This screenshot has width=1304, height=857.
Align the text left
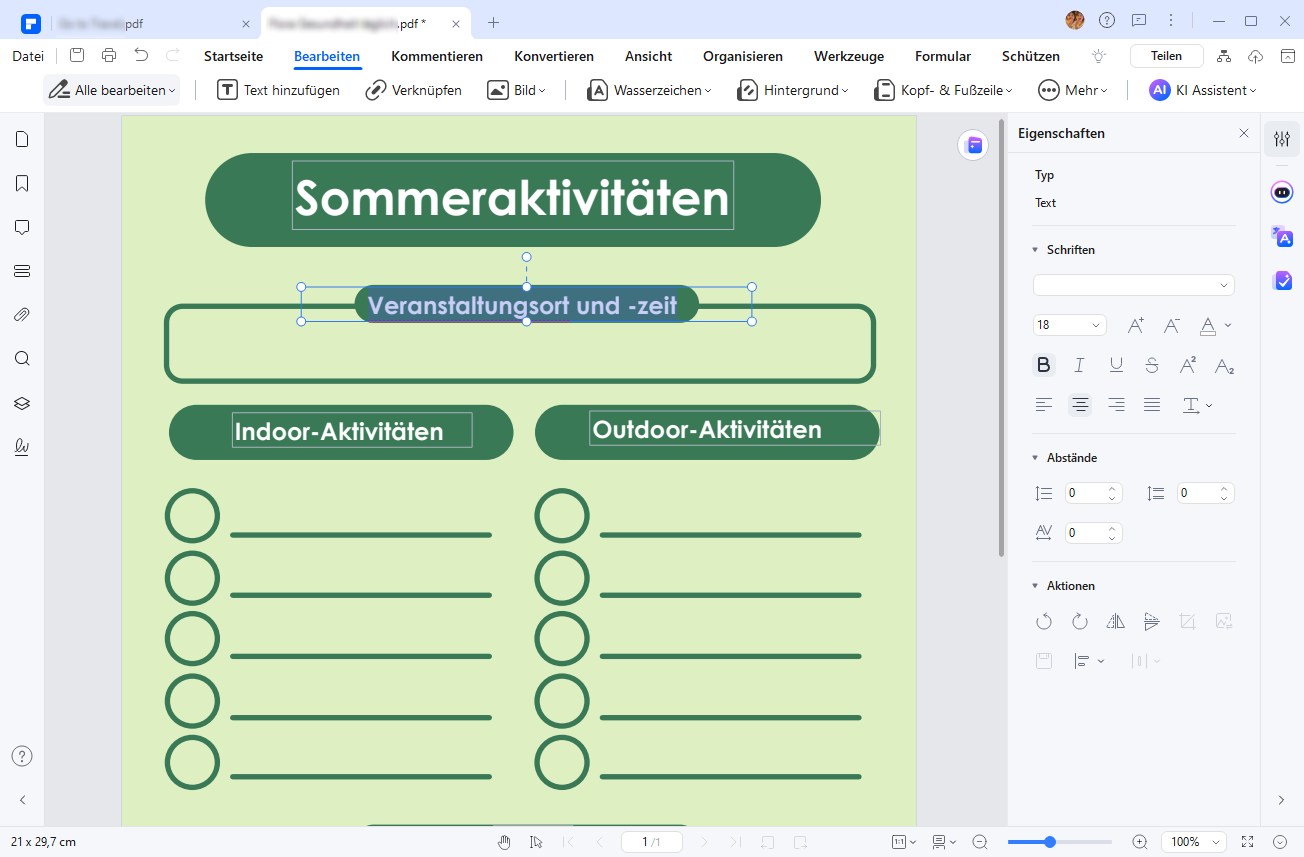pyautogui.click(x=1044, y=405)
